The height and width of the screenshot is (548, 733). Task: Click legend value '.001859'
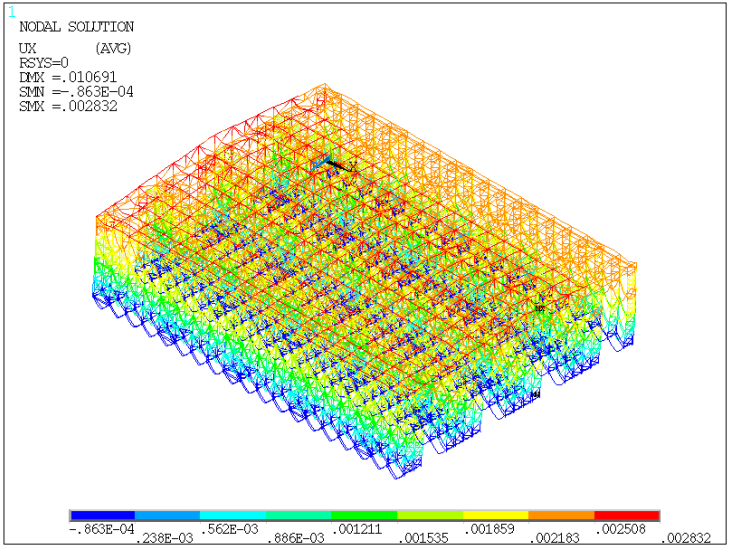489,529
